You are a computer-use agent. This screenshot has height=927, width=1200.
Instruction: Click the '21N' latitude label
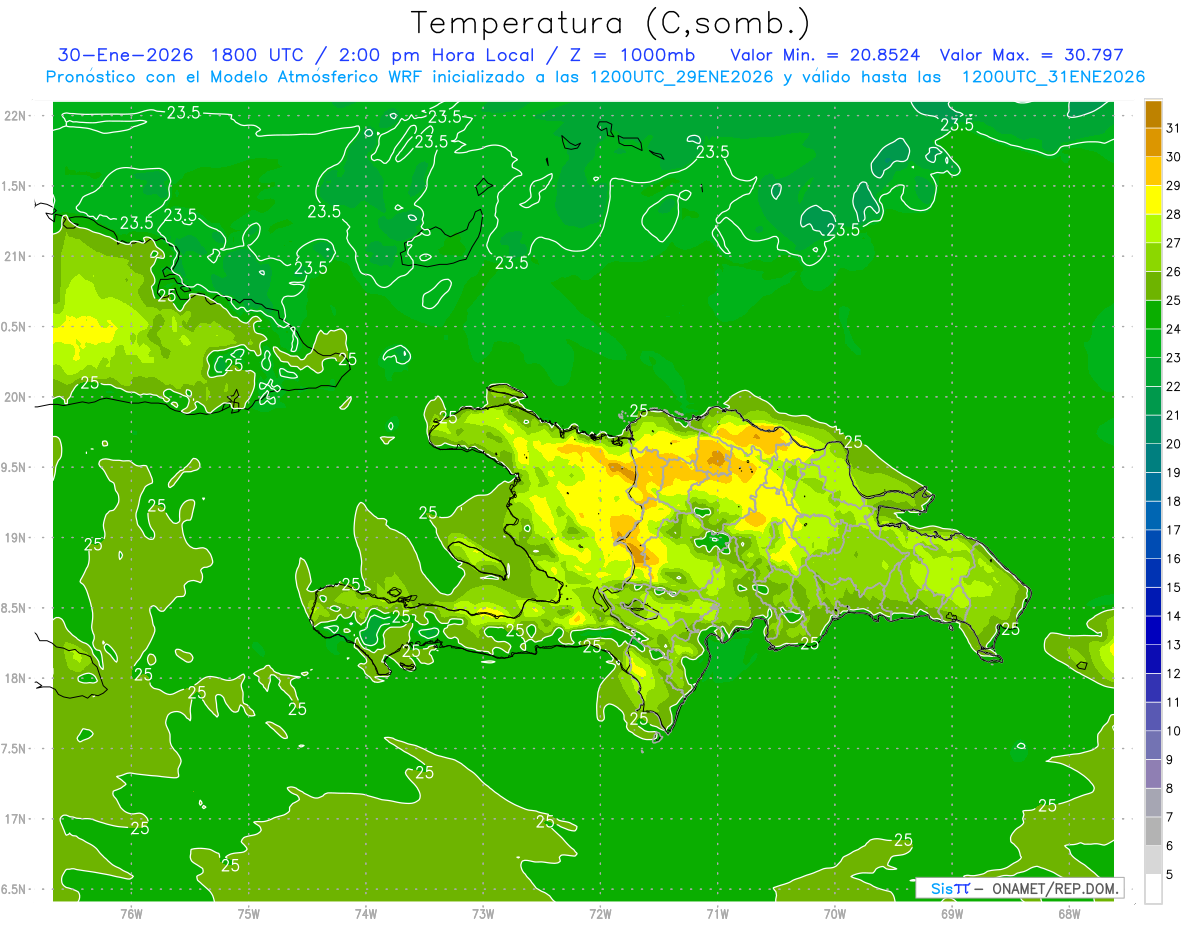[16, 256]
